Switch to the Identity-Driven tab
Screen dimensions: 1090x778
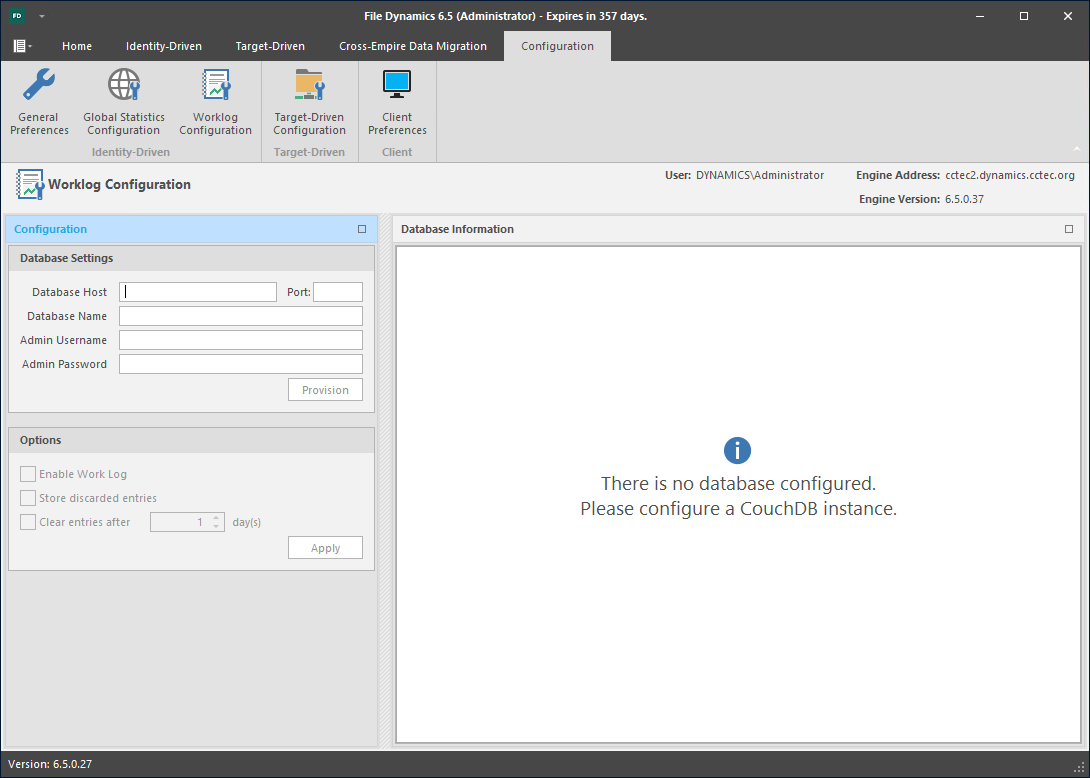tap(163, 46)
